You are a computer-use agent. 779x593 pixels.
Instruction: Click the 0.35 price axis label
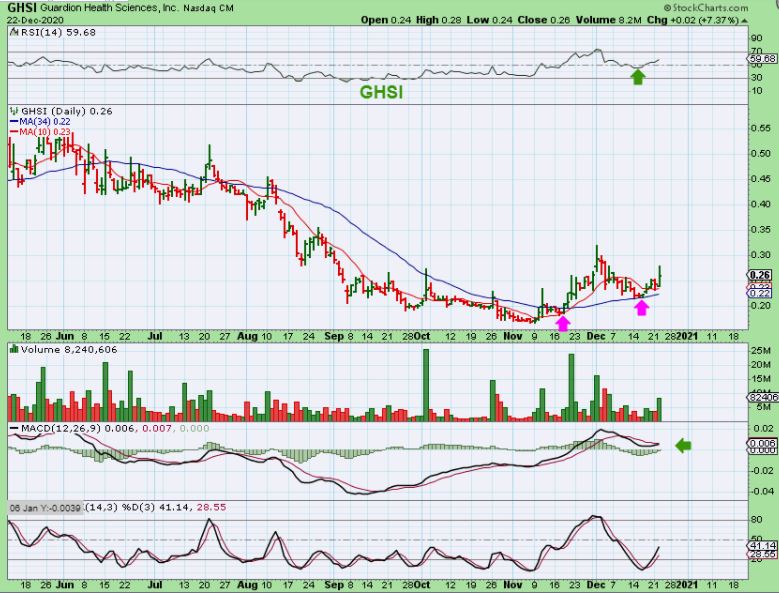[x=761, y=229]
